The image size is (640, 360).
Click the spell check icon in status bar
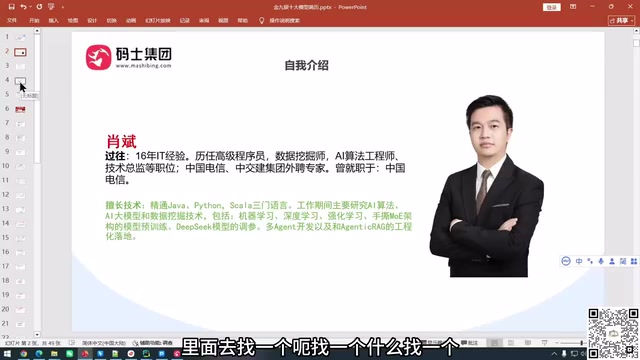pos(72,343)
